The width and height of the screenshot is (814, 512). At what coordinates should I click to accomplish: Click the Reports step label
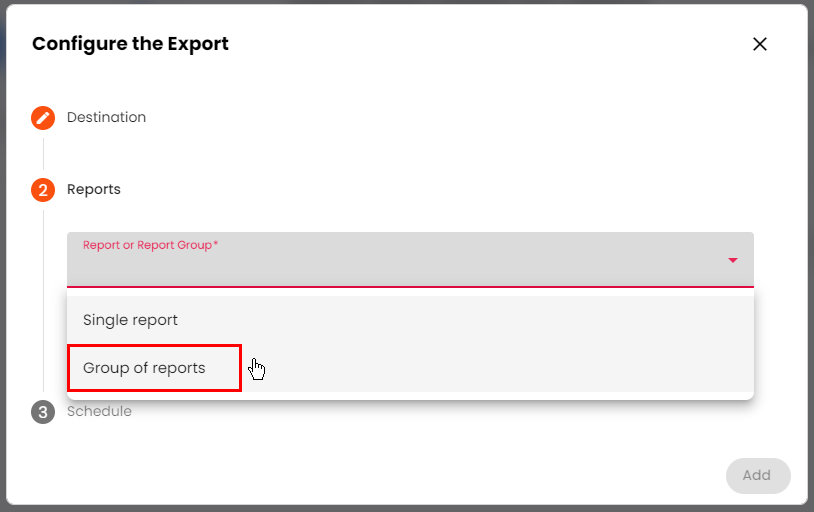tap(94, 190)
